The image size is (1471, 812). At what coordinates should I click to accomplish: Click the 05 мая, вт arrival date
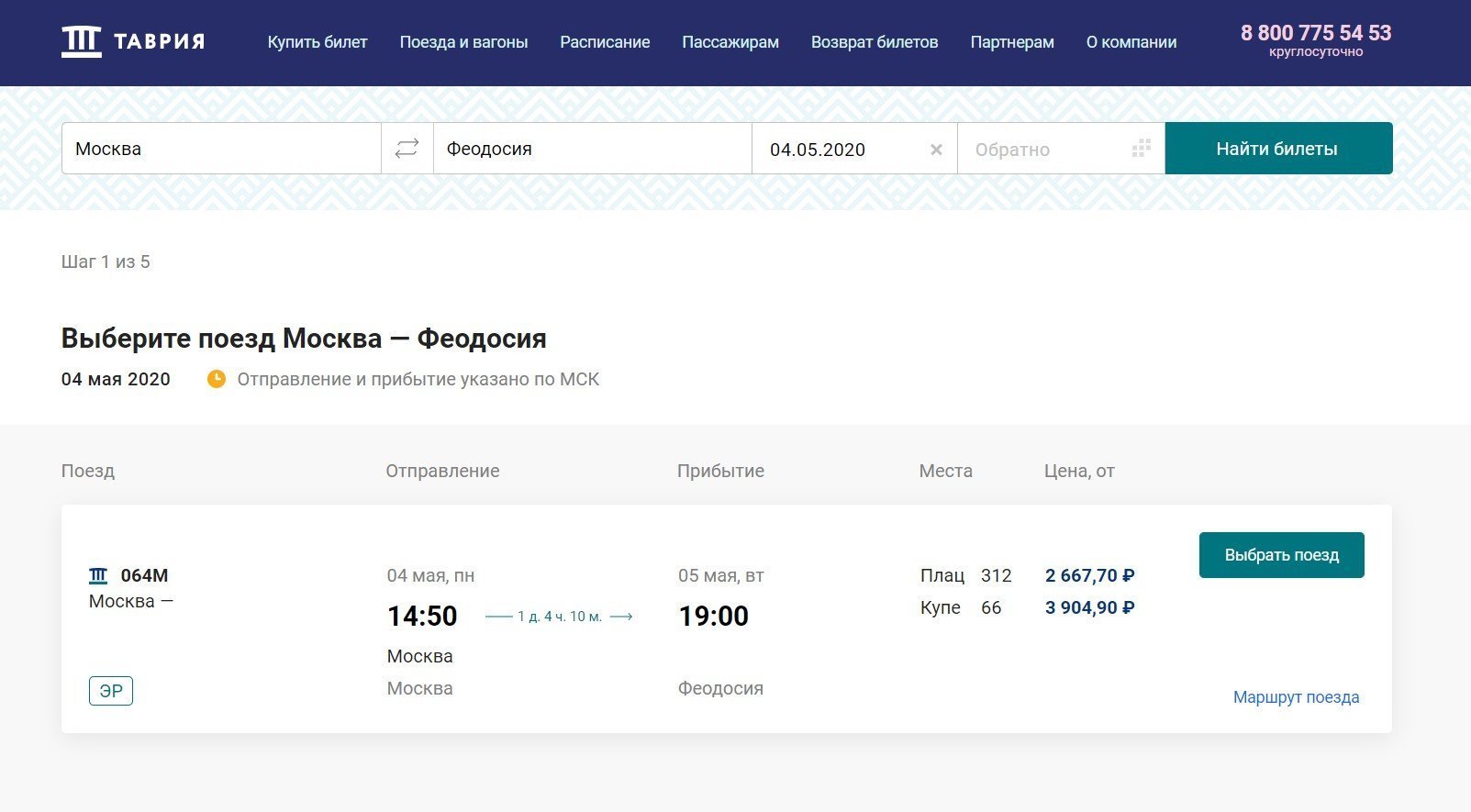(721, 575)
